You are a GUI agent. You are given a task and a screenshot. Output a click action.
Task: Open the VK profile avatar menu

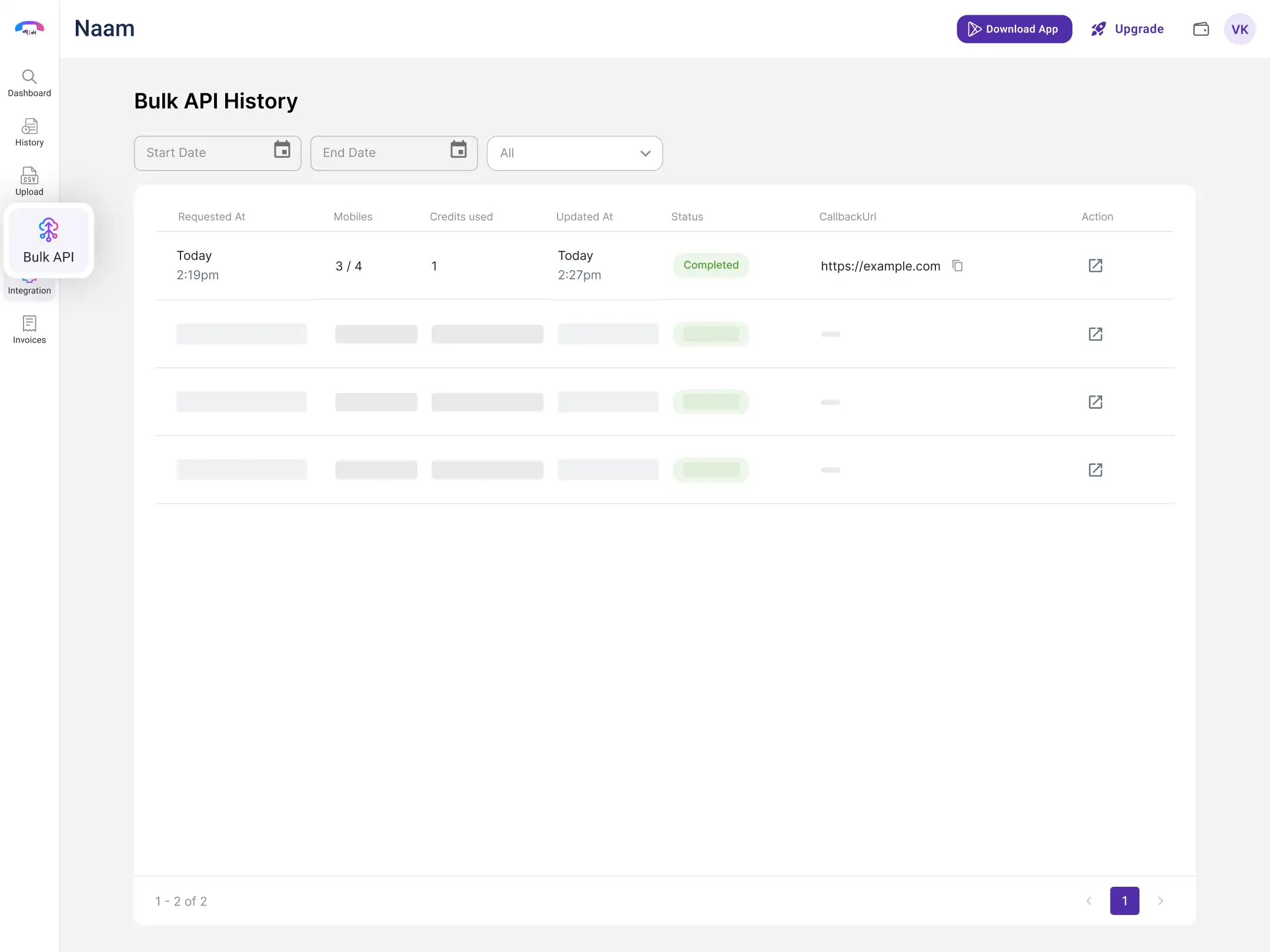click(1239, 29)
